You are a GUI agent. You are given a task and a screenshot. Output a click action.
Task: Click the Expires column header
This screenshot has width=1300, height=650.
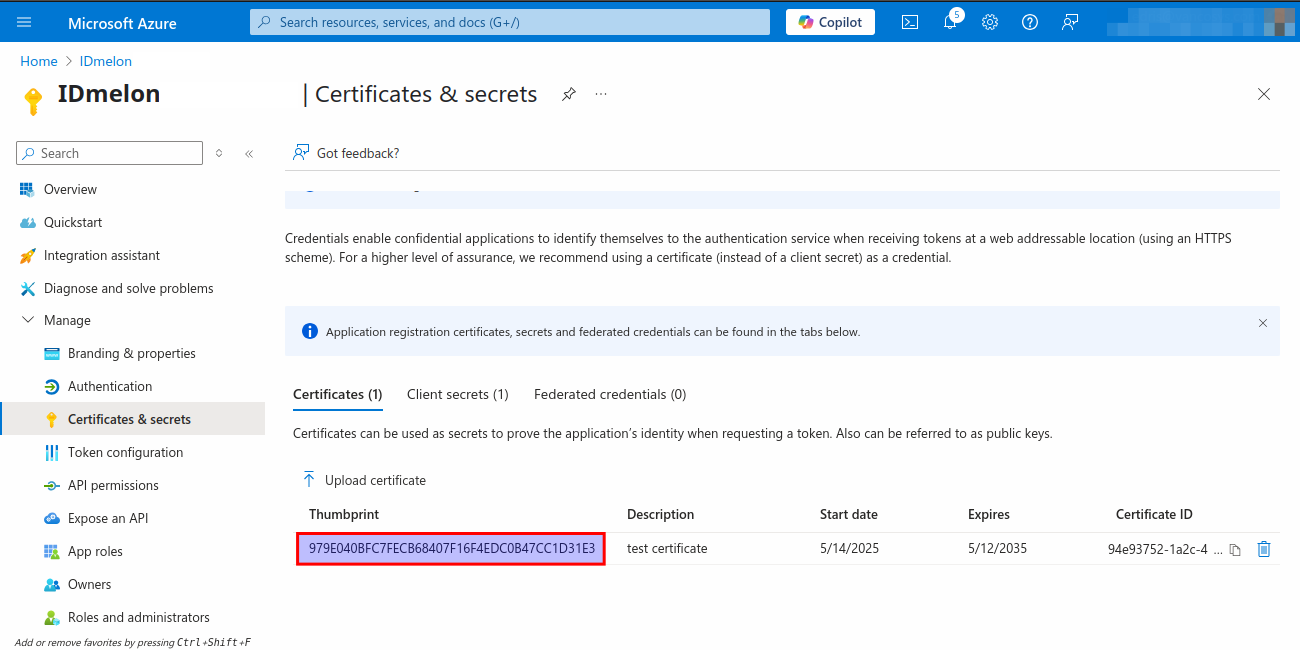(x=989, y=514)
